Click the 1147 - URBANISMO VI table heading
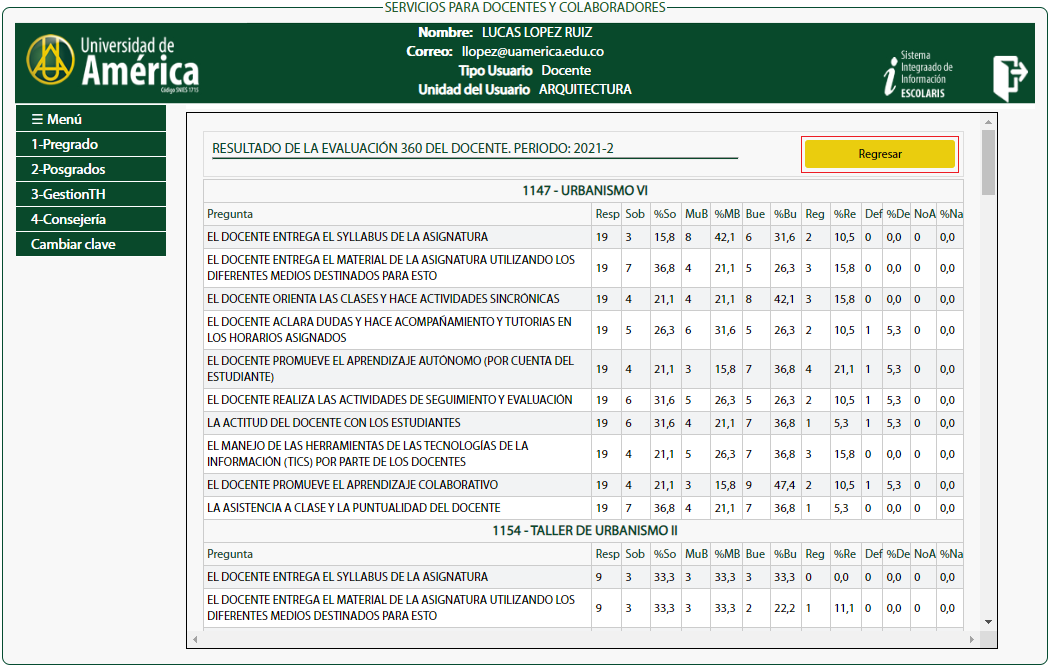 [585, 191]
